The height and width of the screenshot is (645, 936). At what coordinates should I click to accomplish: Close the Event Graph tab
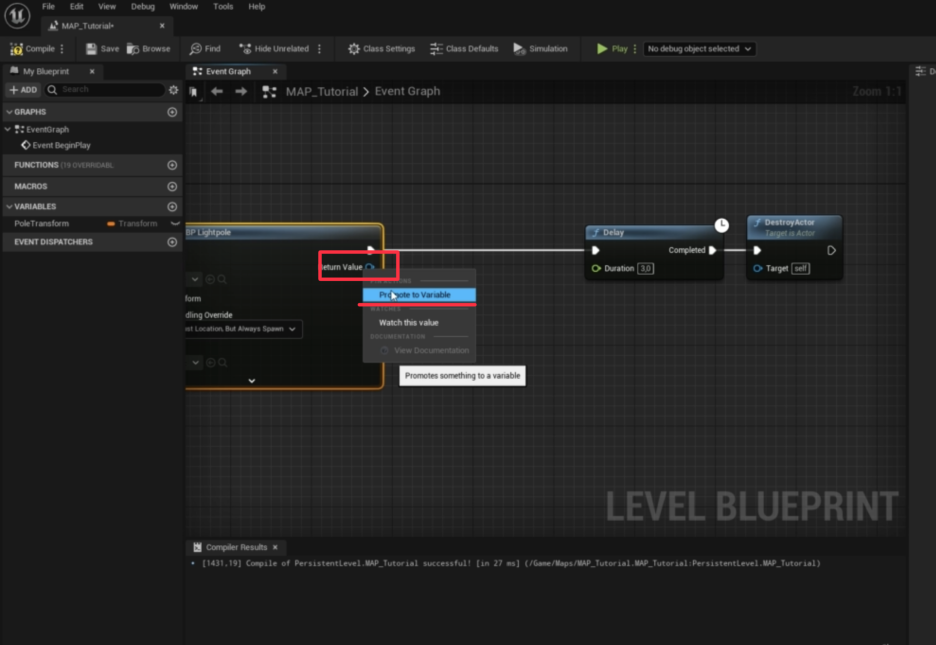pos(275,71)
